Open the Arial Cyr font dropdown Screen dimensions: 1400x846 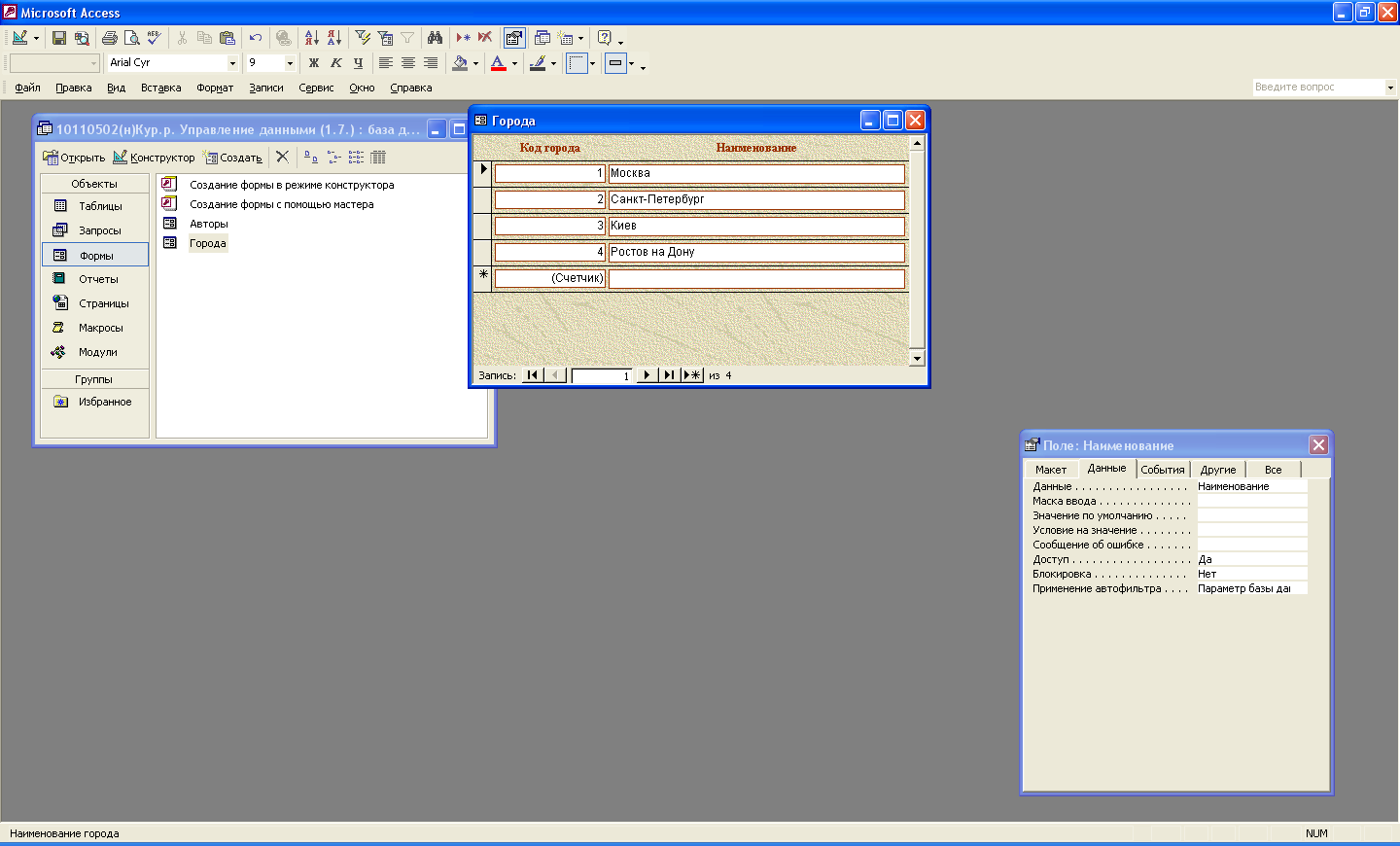[232, 63]
